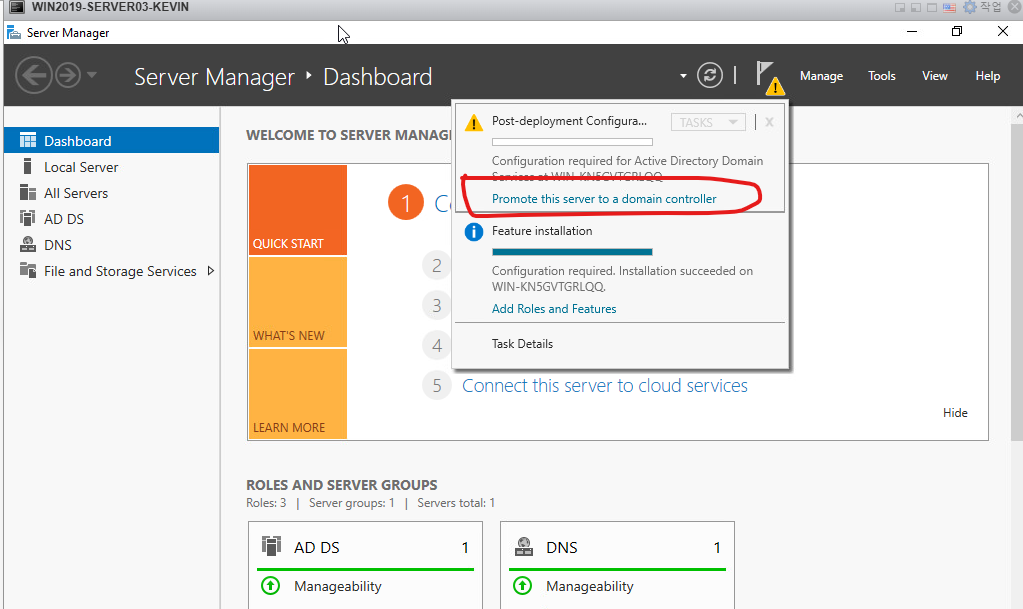Click step number 5 circle
The image size is (1023, 609).
tap(437, 386)
